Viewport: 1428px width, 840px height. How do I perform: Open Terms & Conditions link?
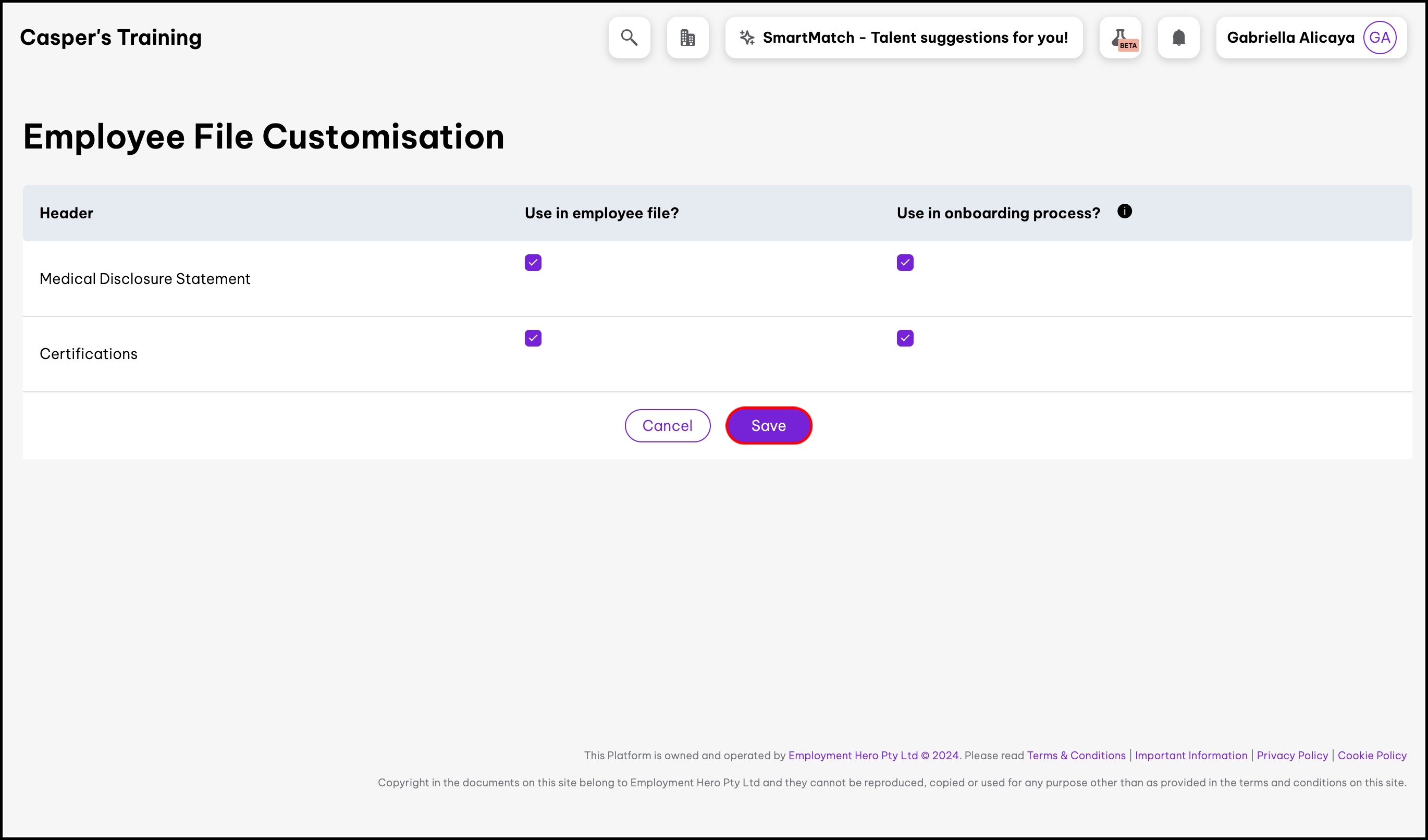(x=1076, y=755)
